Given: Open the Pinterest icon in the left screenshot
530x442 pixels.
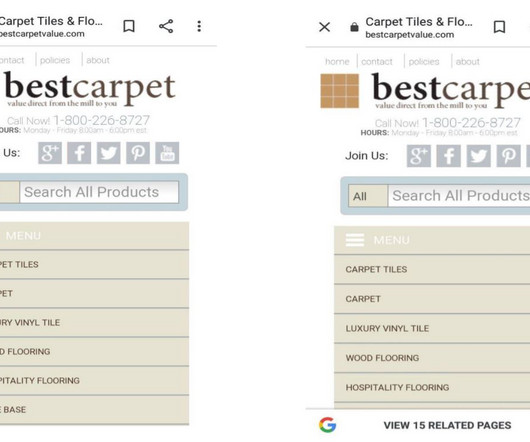Looking at the screenshot, I should tap(138, 153).
